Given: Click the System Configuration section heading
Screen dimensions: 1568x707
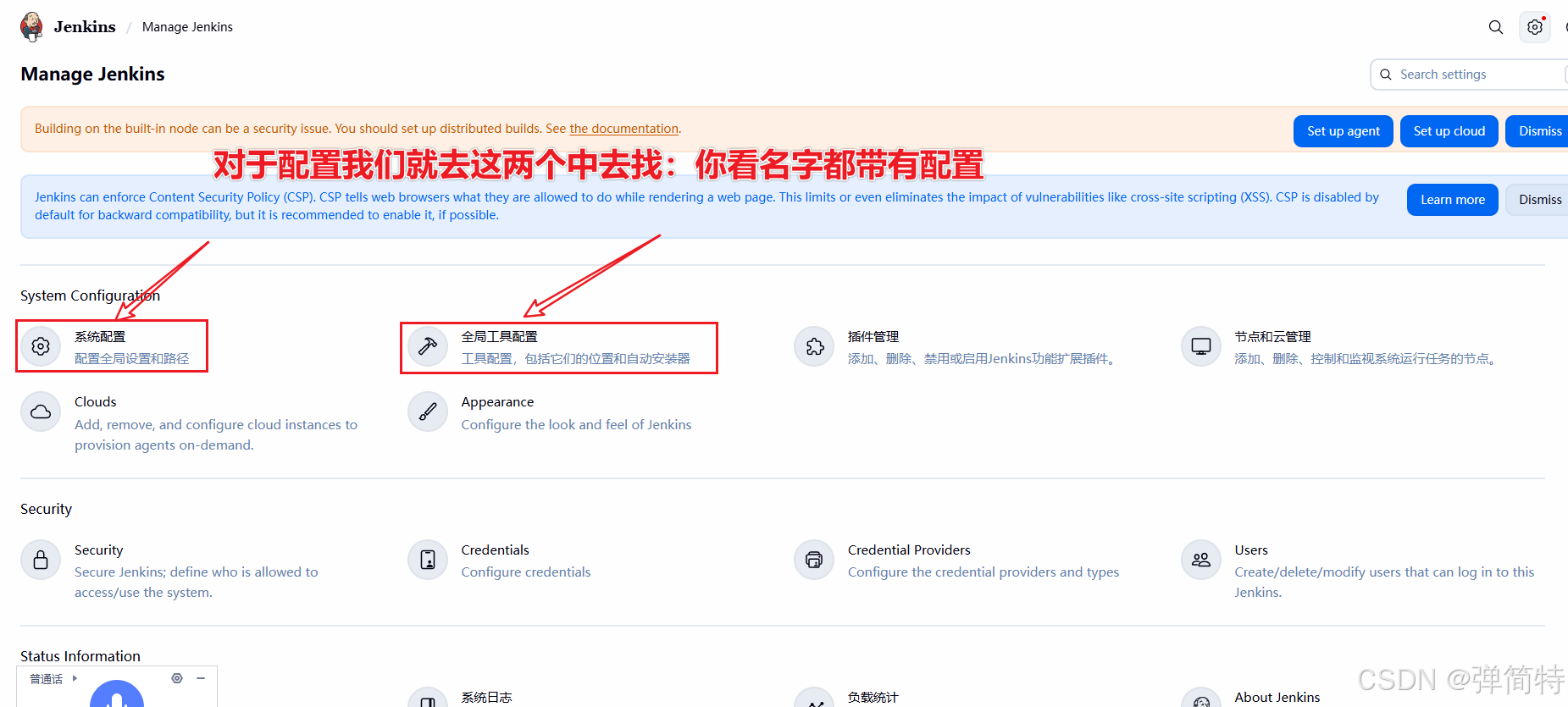Looking at the screenshot, I should 90,296.
